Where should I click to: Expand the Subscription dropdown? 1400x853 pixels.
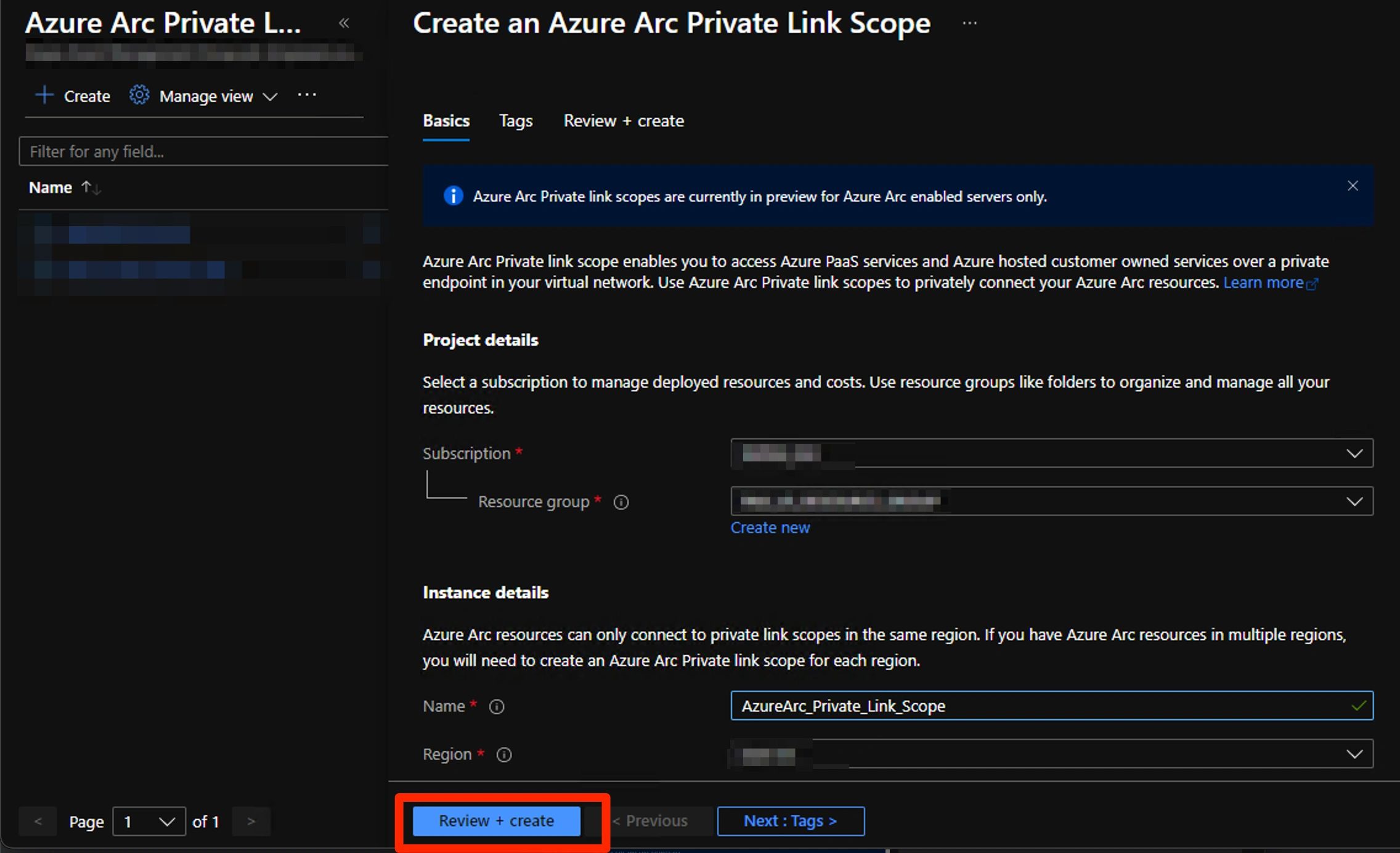click(x=1354, y=454)
